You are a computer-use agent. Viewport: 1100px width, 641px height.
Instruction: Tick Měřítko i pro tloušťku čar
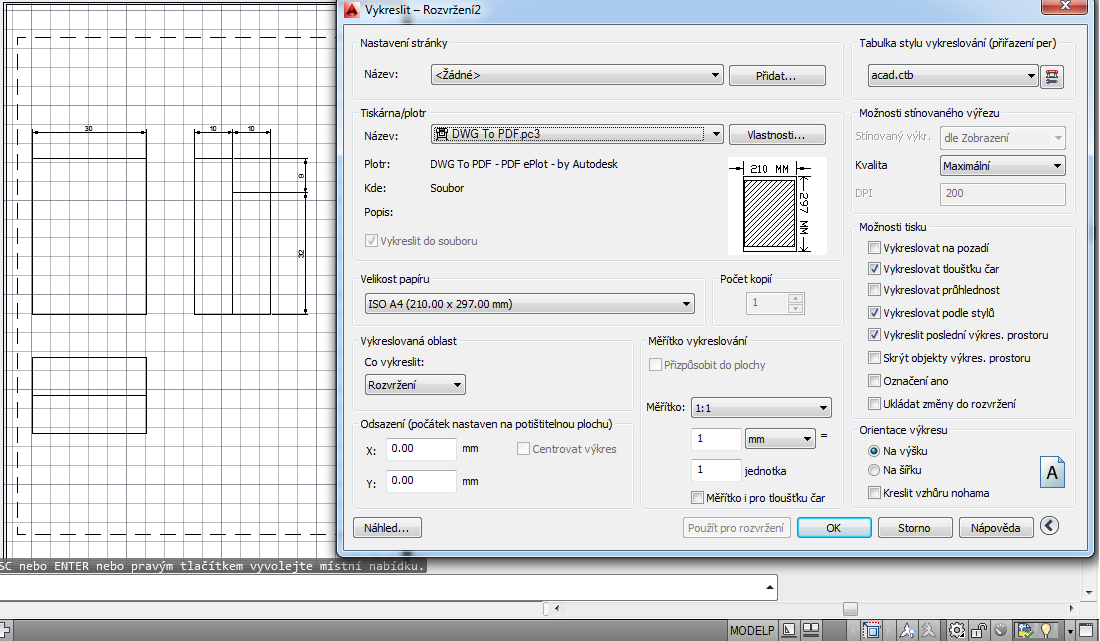tap(698, 497)
